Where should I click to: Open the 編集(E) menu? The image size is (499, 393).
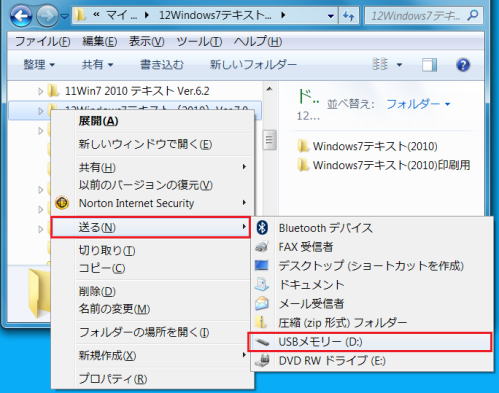pos(100,42)
